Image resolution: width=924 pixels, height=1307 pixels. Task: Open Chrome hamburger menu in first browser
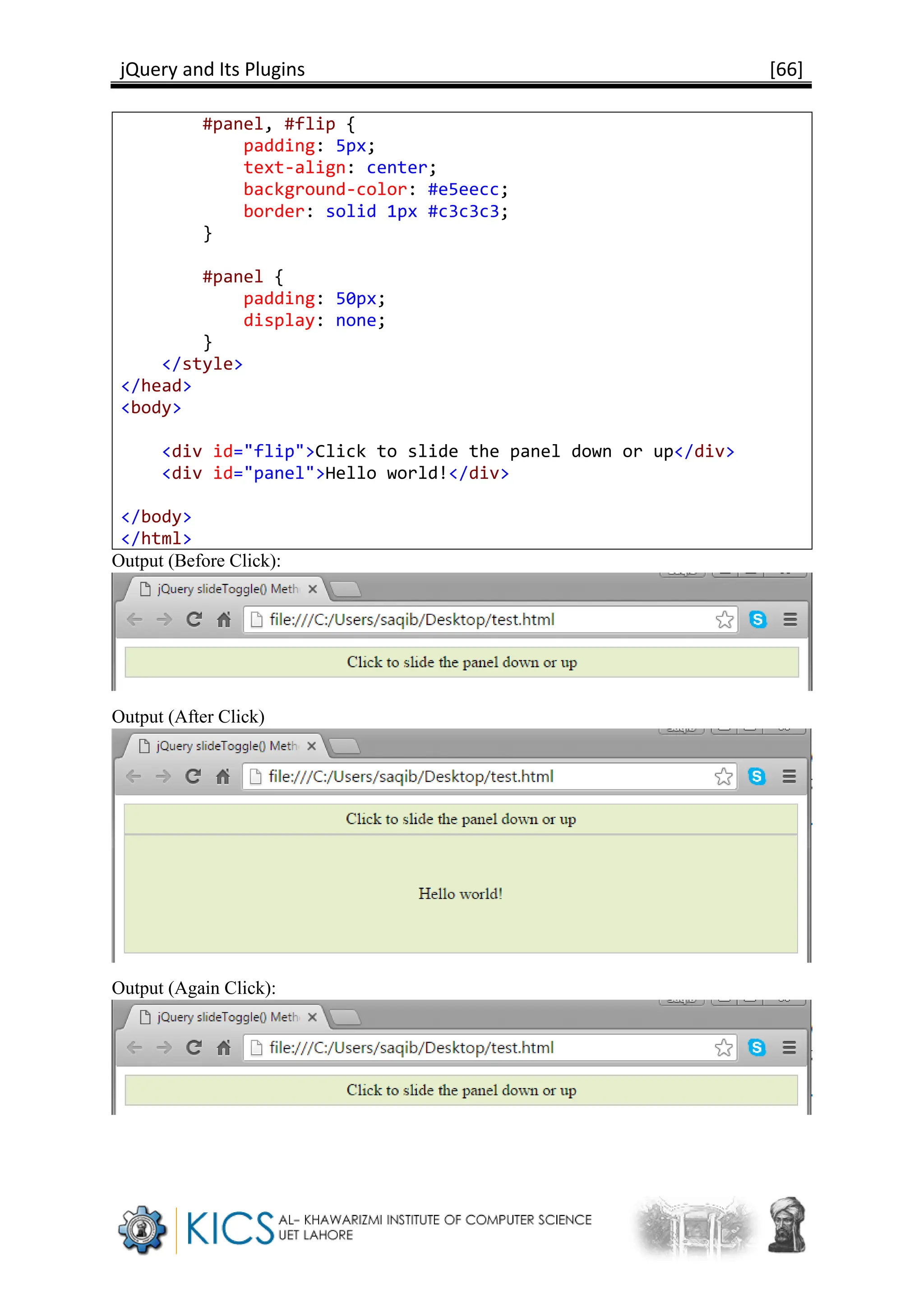(x=790, y=619)
